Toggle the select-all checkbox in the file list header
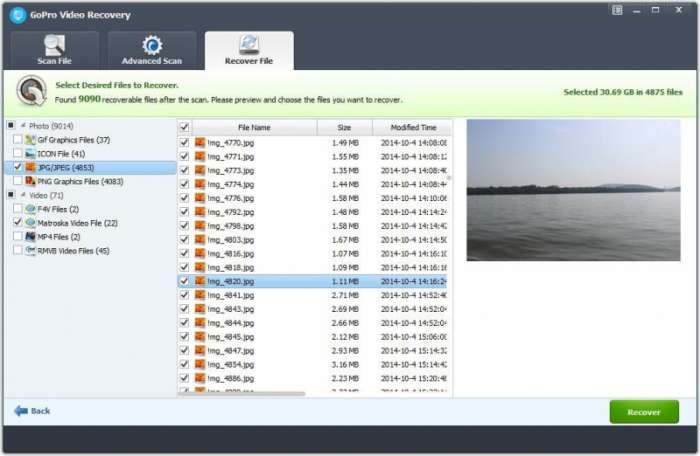Screen dimensions: 700x456 (183, 128)
